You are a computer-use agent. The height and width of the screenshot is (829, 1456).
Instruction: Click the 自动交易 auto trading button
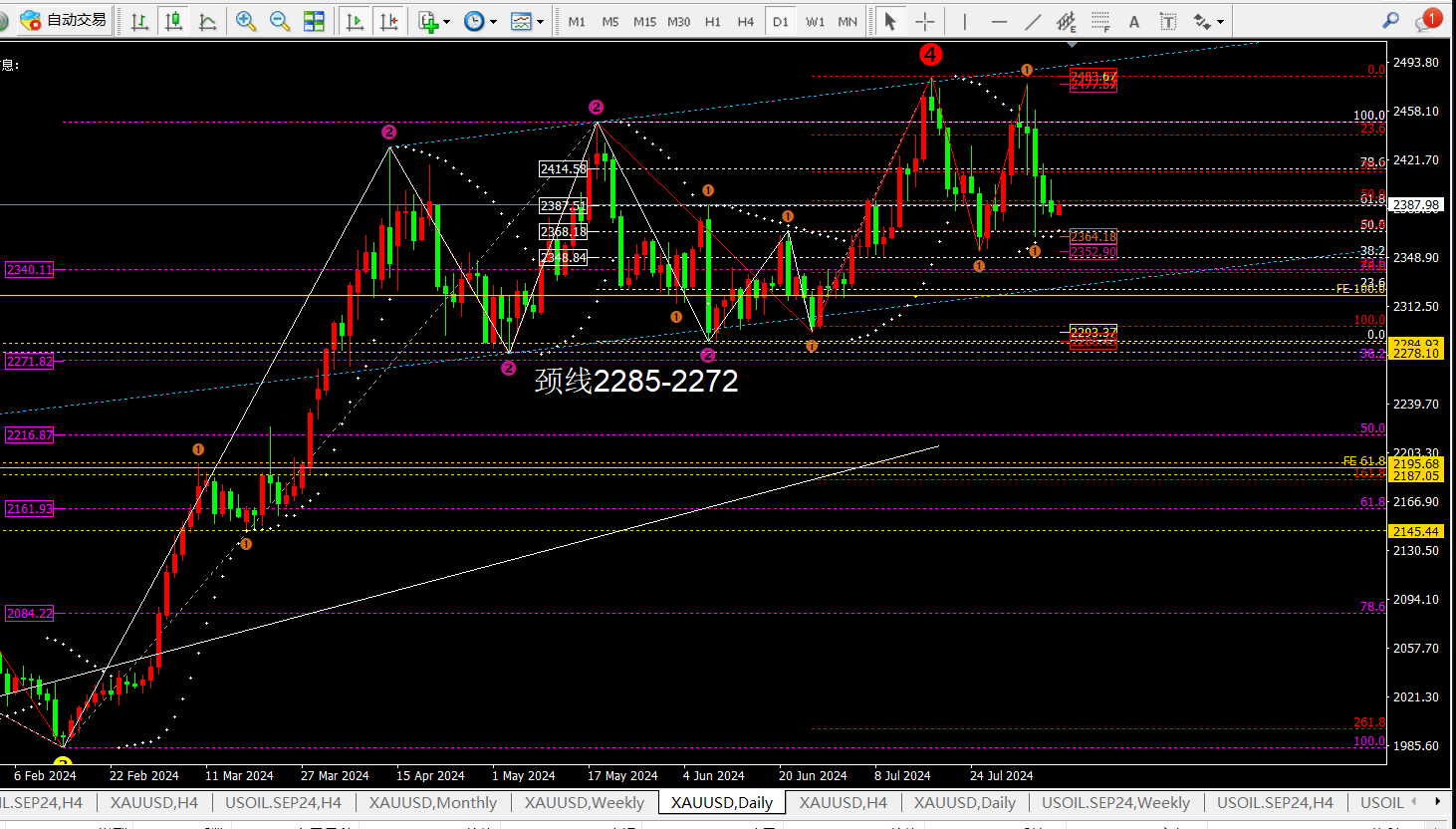[63, 20]
